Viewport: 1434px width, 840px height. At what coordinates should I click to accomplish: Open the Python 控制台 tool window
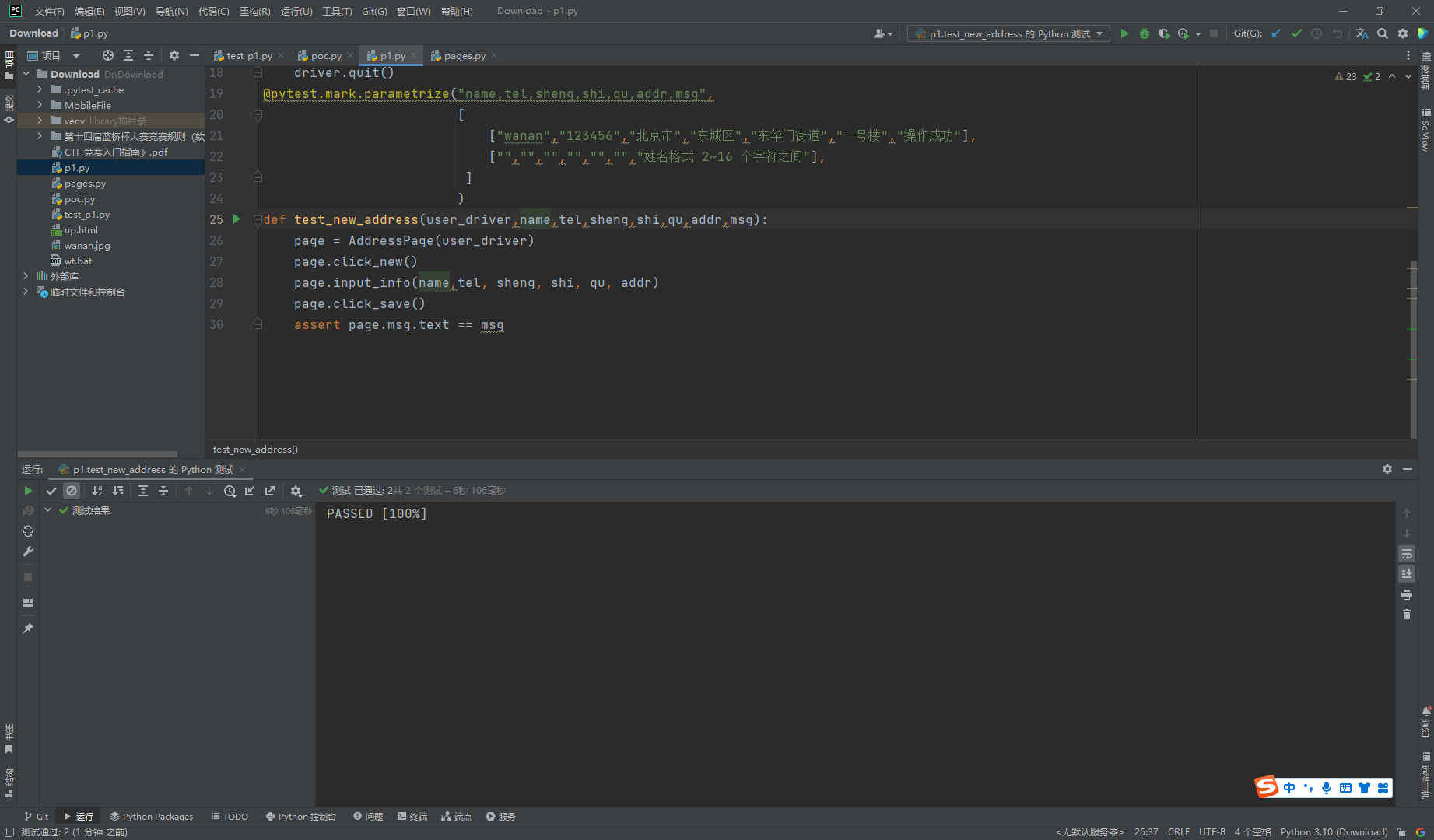(301, 816)
